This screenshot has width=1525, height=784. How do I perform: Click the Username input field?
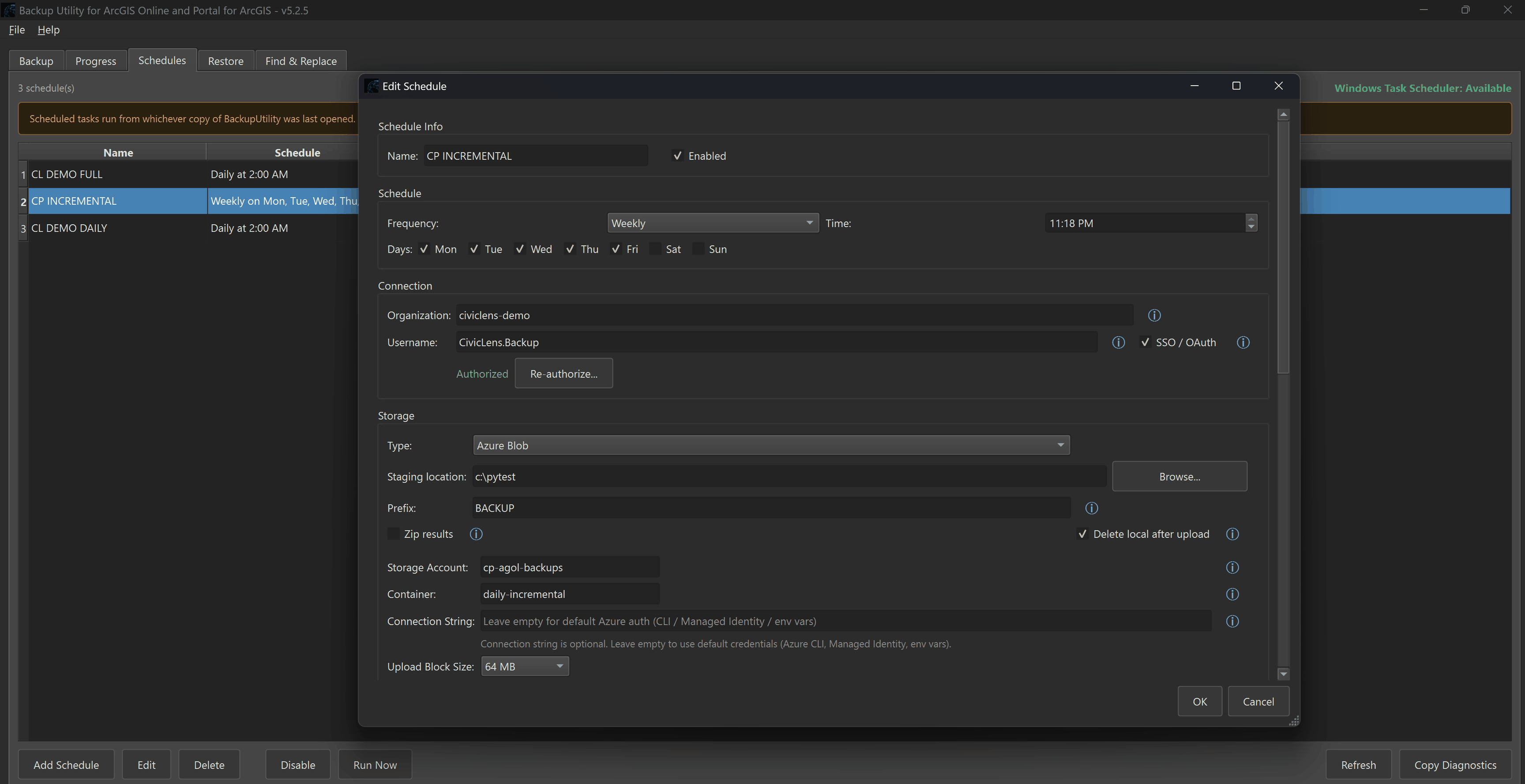point(777,343)
